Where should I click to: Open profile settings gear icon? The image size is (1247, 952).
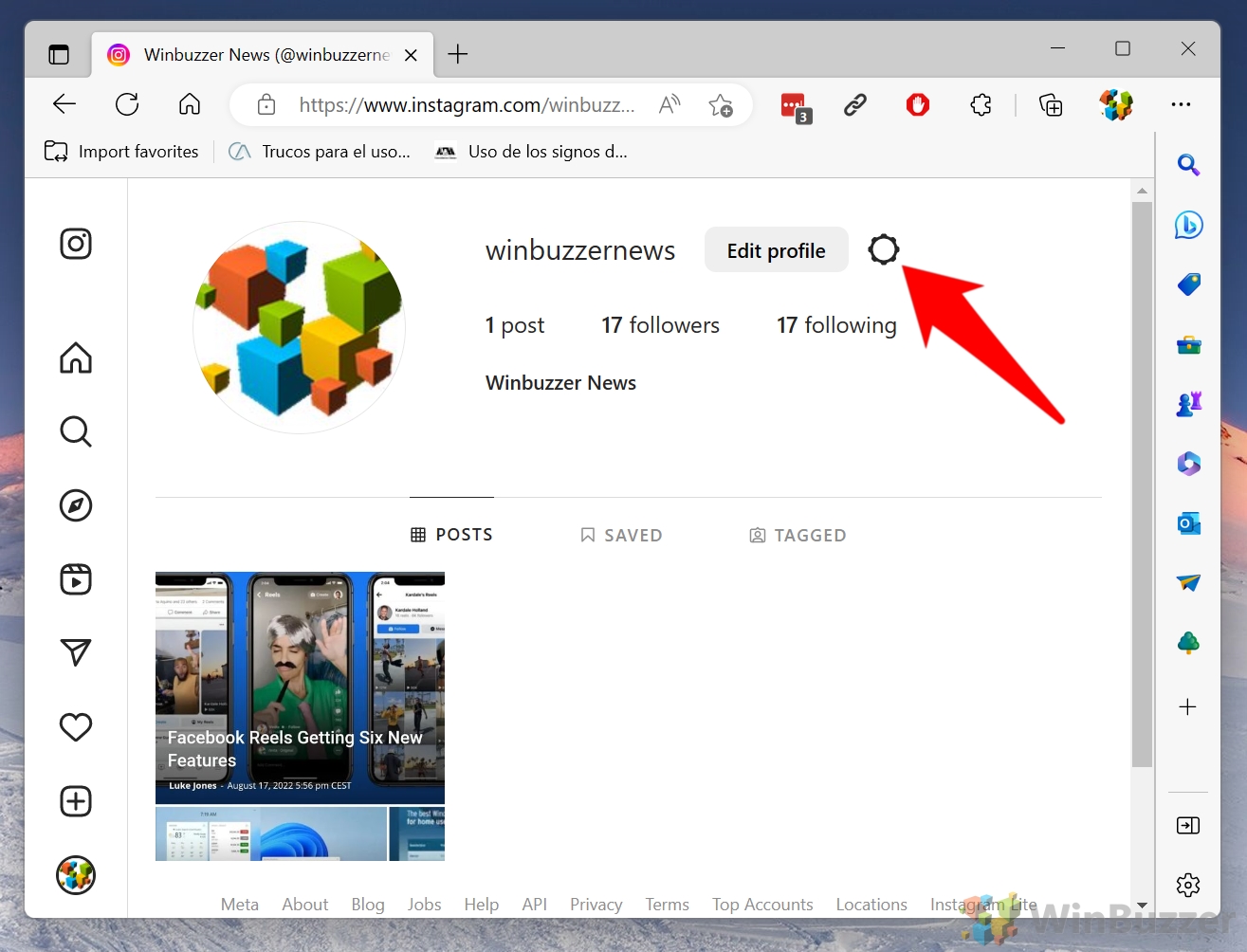point(884,249)
